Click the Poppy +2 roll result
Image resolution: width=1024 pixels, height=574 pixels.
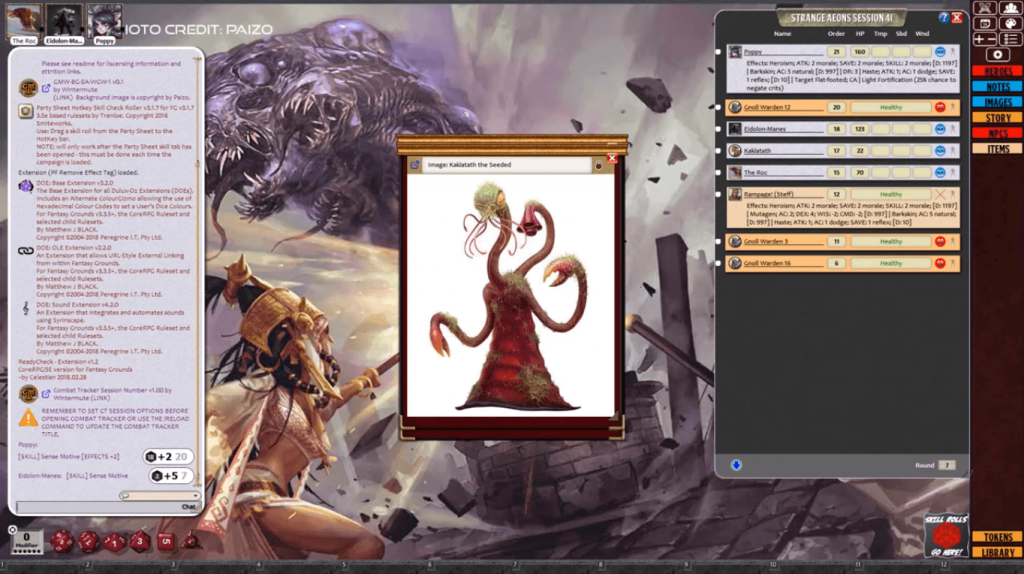click(x=168, y=456)
